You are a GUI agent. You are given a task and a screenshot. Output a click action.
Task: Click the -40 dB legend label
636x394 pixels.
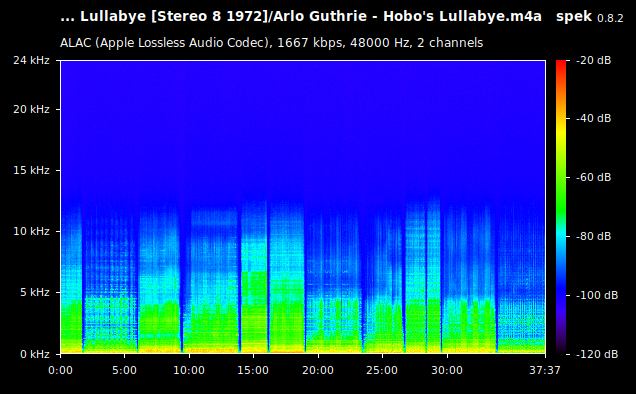coord(593,118)
